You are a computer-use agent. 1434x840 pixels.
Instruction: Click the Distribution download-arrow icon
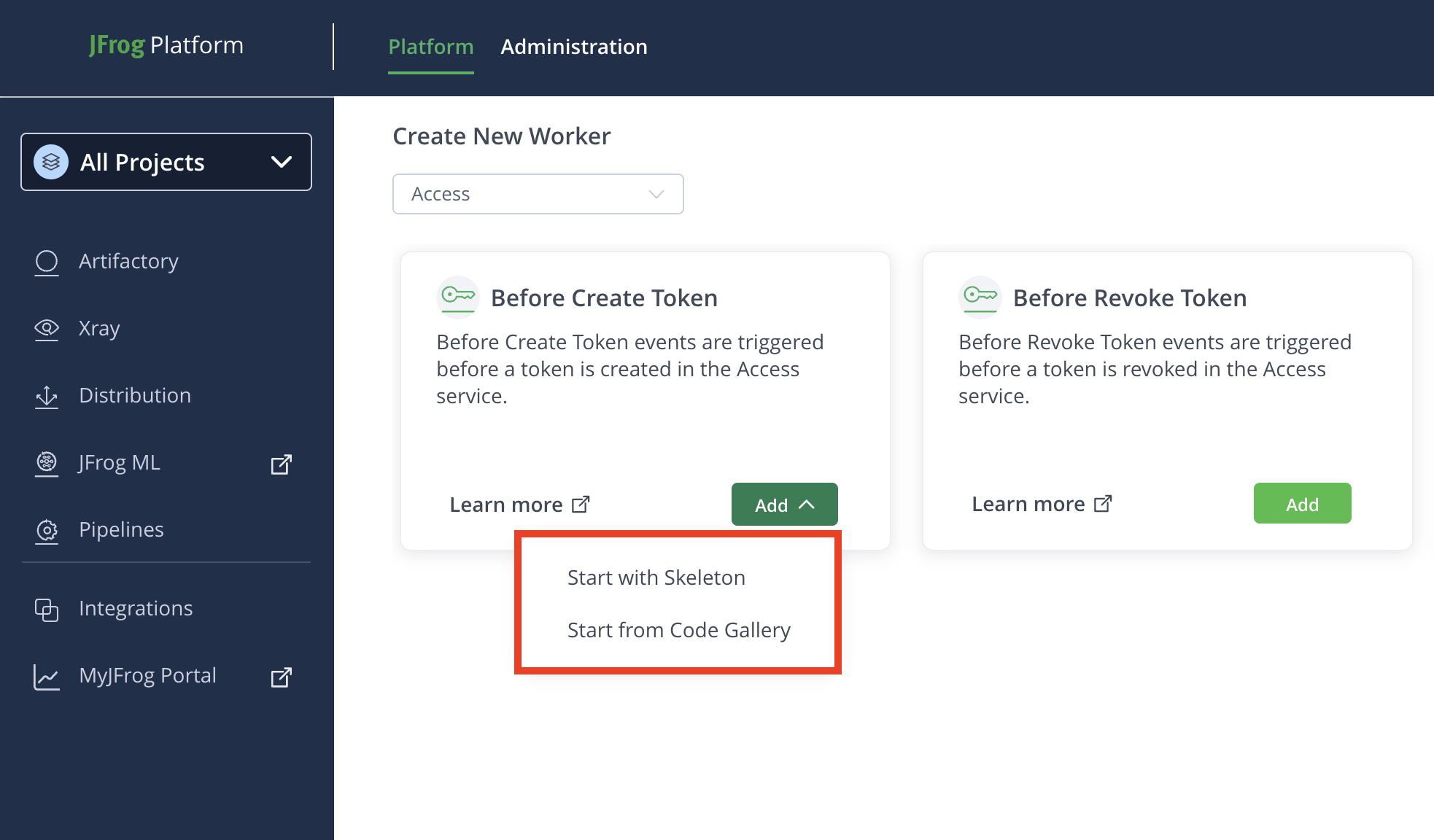[46, 397]
